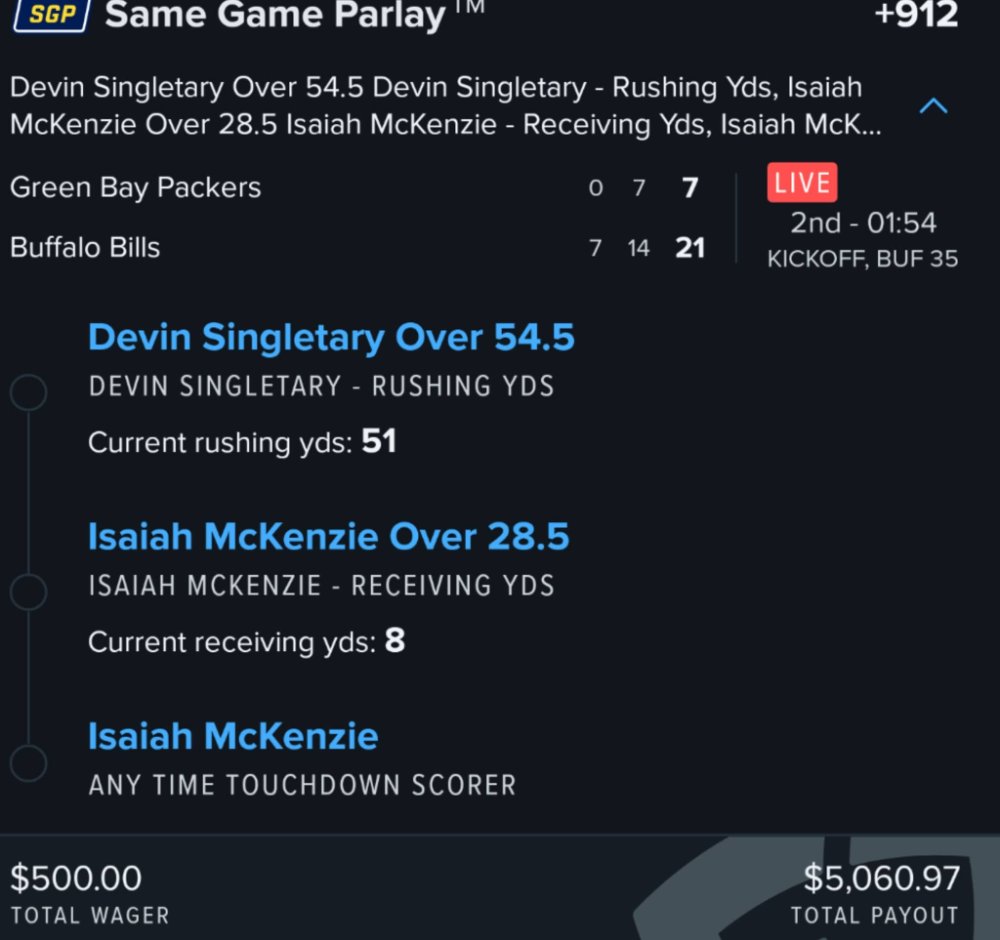Click the $5,060.97 total payout amount
The image size is (1000, 940).
pyautogui.click(x=881, y=878)
